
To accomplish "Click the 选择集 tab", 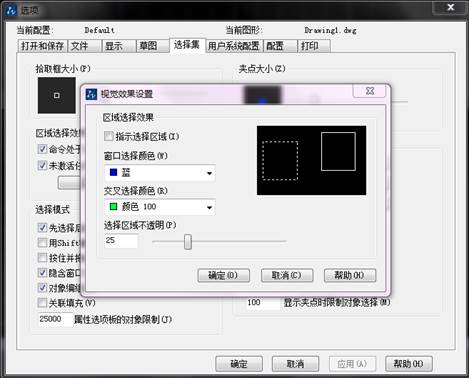I will pos(187,45).
